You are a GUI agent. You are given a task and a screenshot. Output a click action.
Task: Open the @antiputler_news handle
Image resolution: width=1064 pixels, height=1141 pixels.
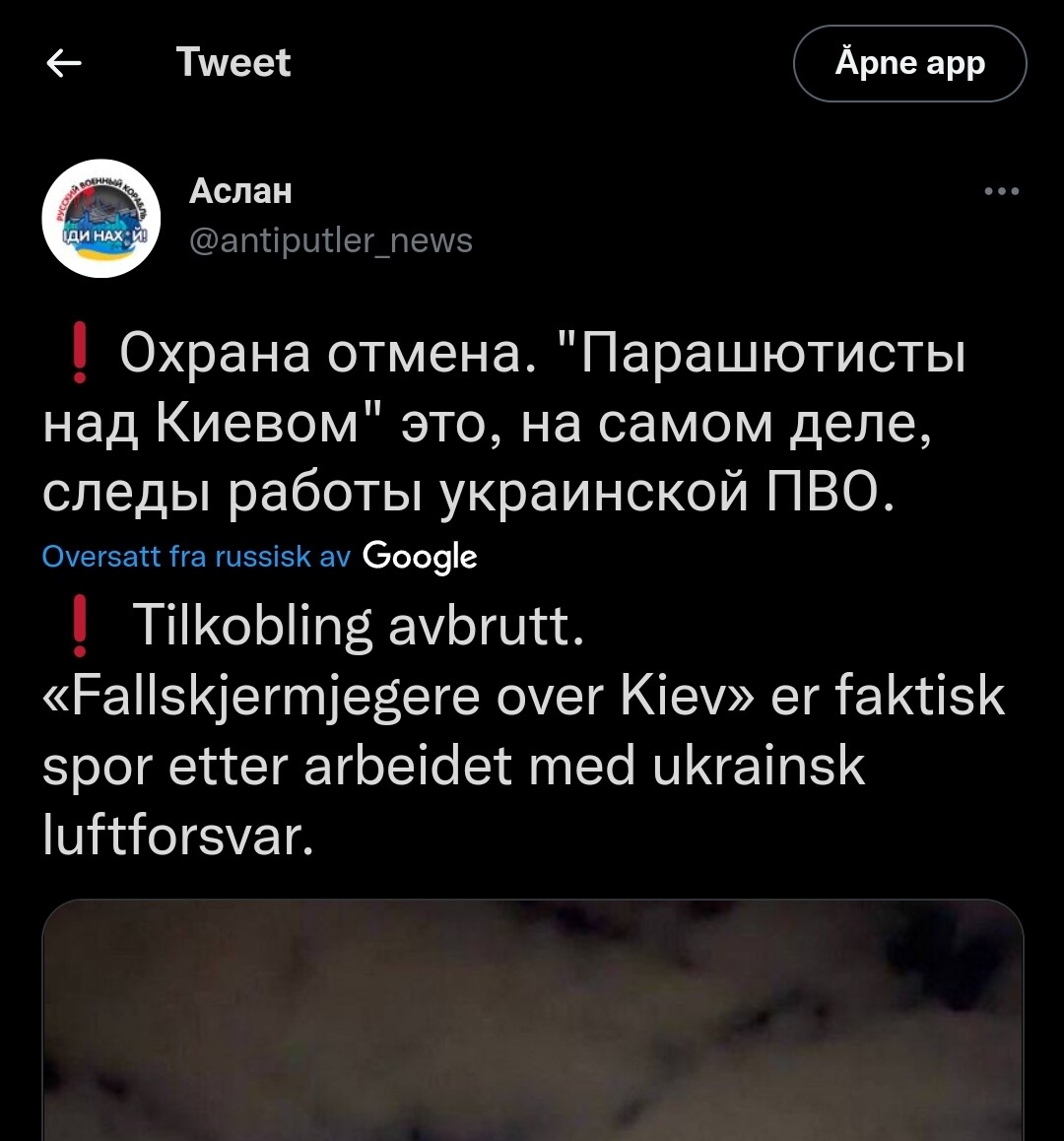pyautogui.click(x=331, y=240)
